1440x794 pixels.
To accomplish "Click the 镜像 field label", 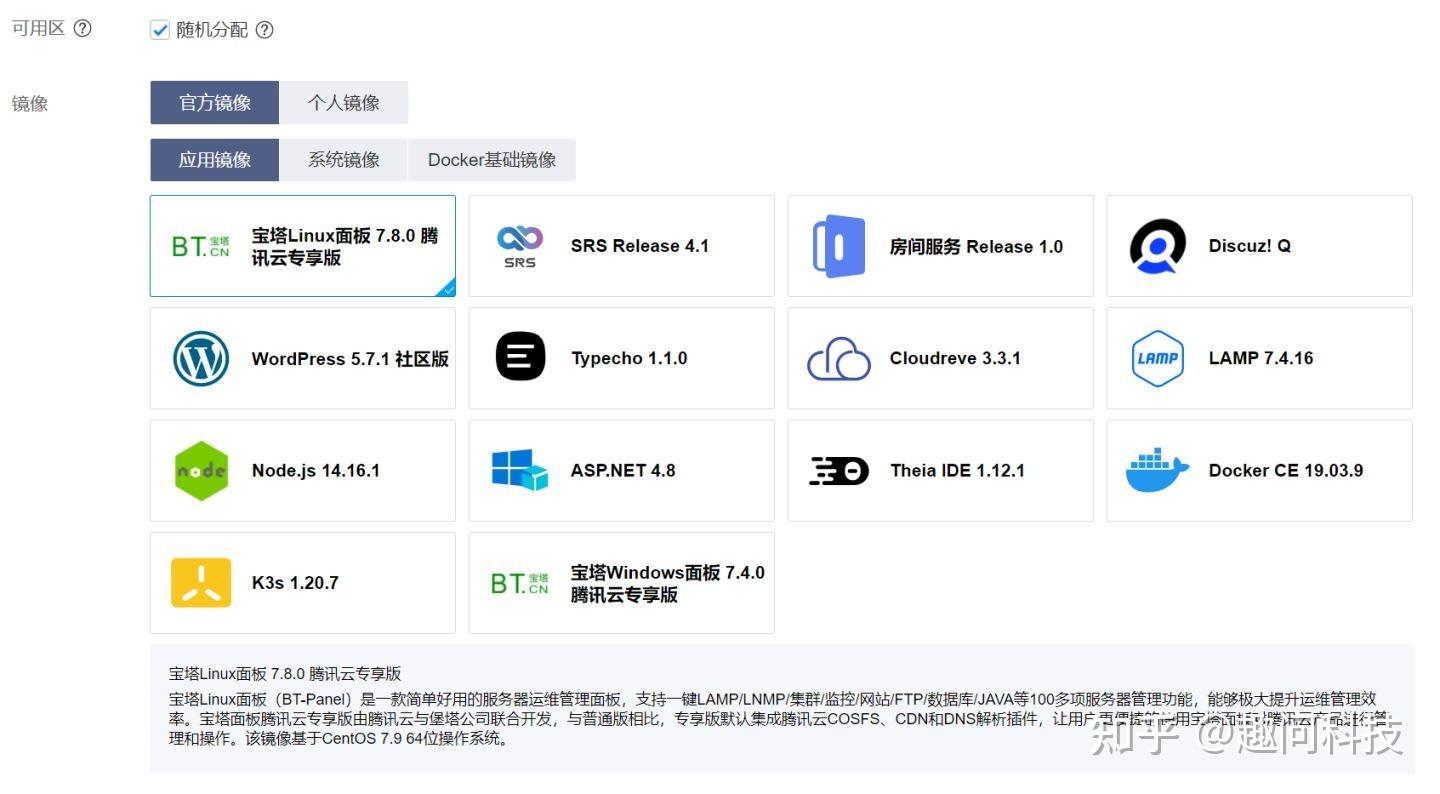I will (30, 103).
